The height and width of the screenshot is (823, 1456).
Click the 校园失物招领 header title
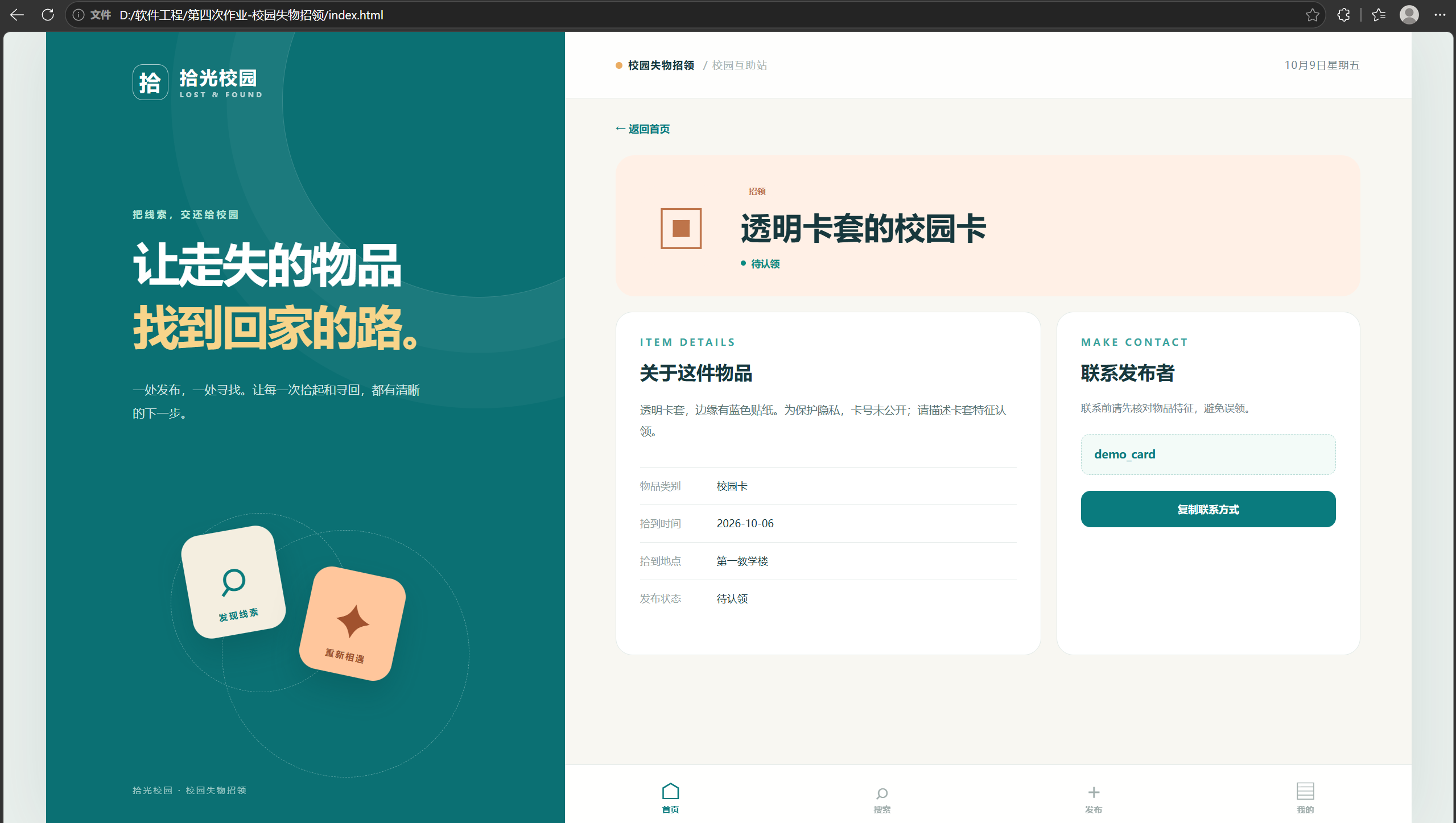(x=661, y=65)
